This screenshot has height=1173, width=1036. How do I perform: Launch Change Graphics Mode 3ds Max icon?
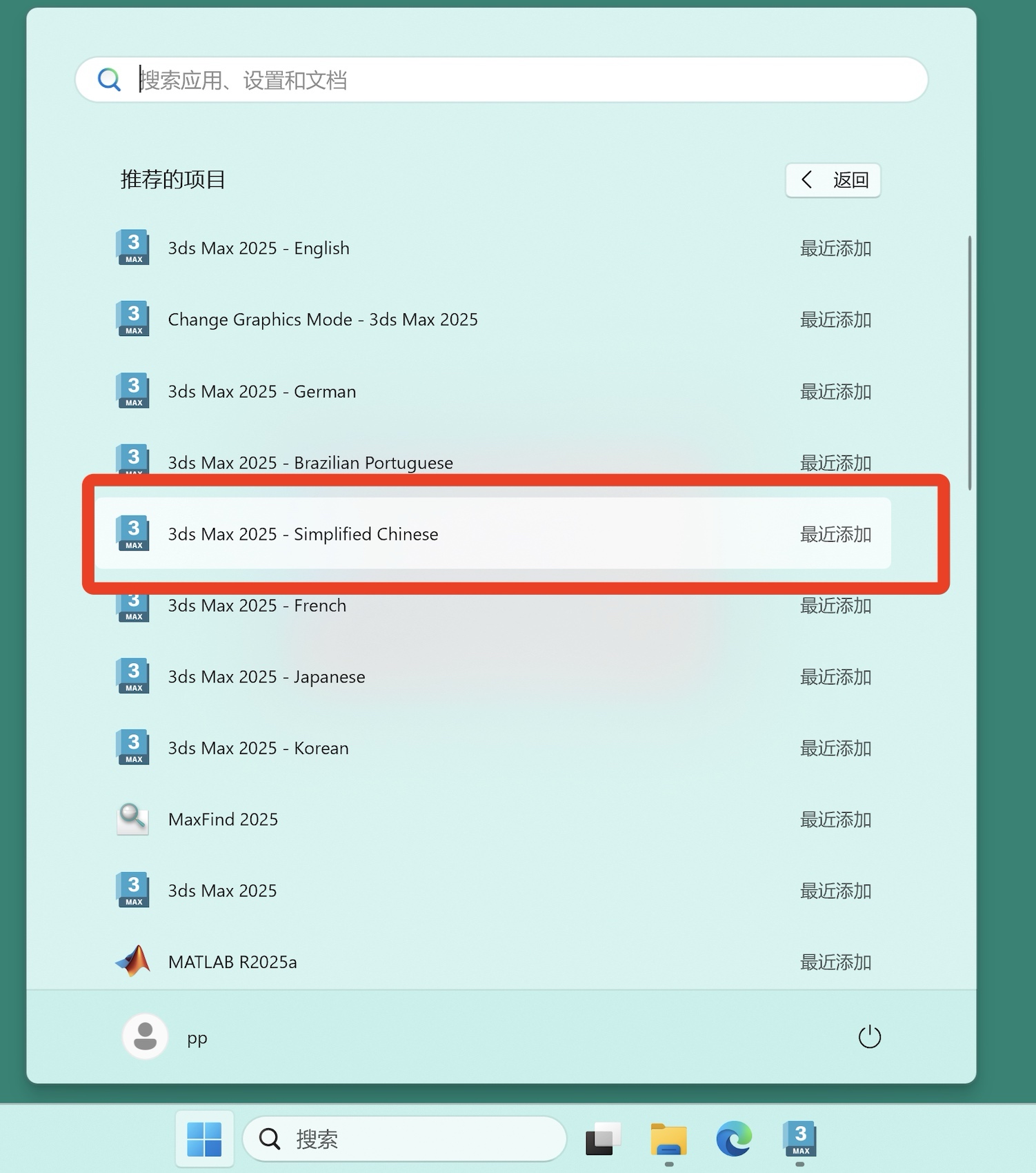coord(133,319)
